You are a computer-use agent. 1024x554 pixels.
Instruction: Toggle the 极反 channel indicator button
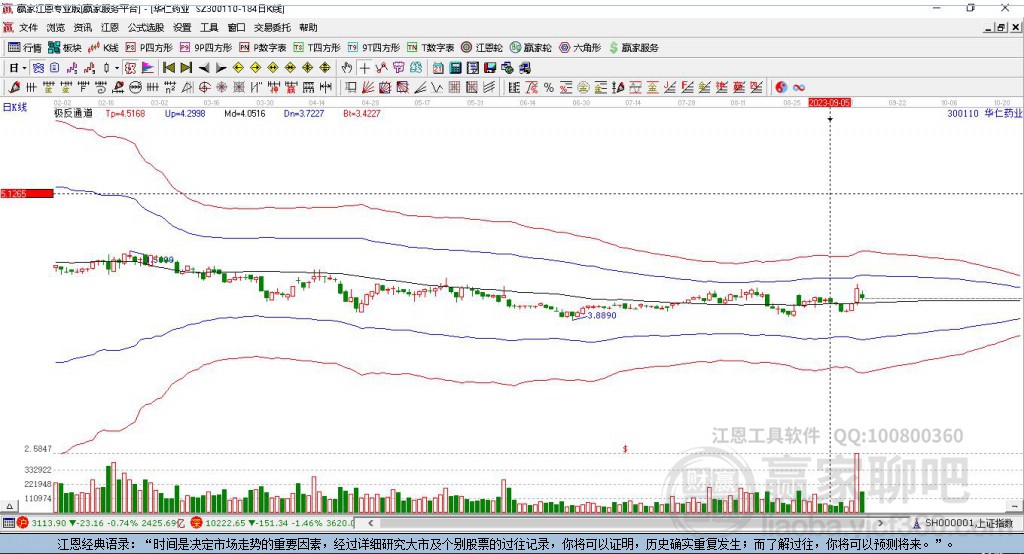point(131,68)
